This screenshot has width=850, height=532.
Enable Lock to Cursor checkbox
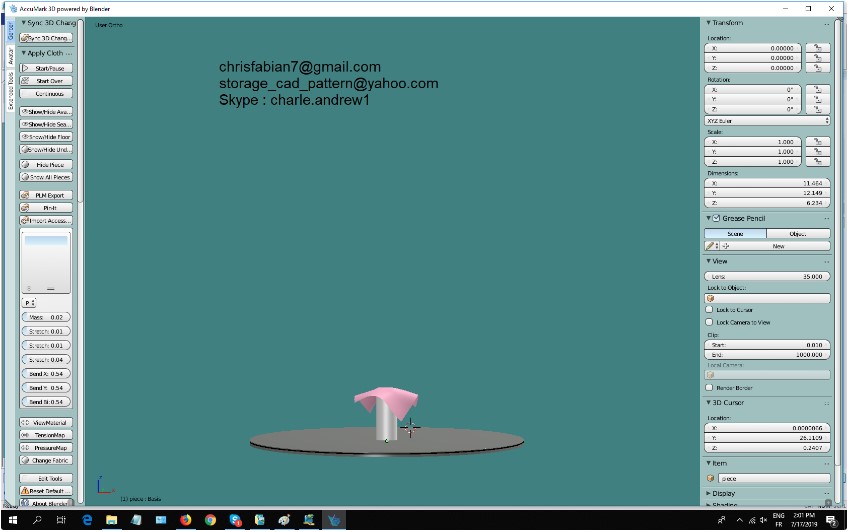tap(709, 310)
